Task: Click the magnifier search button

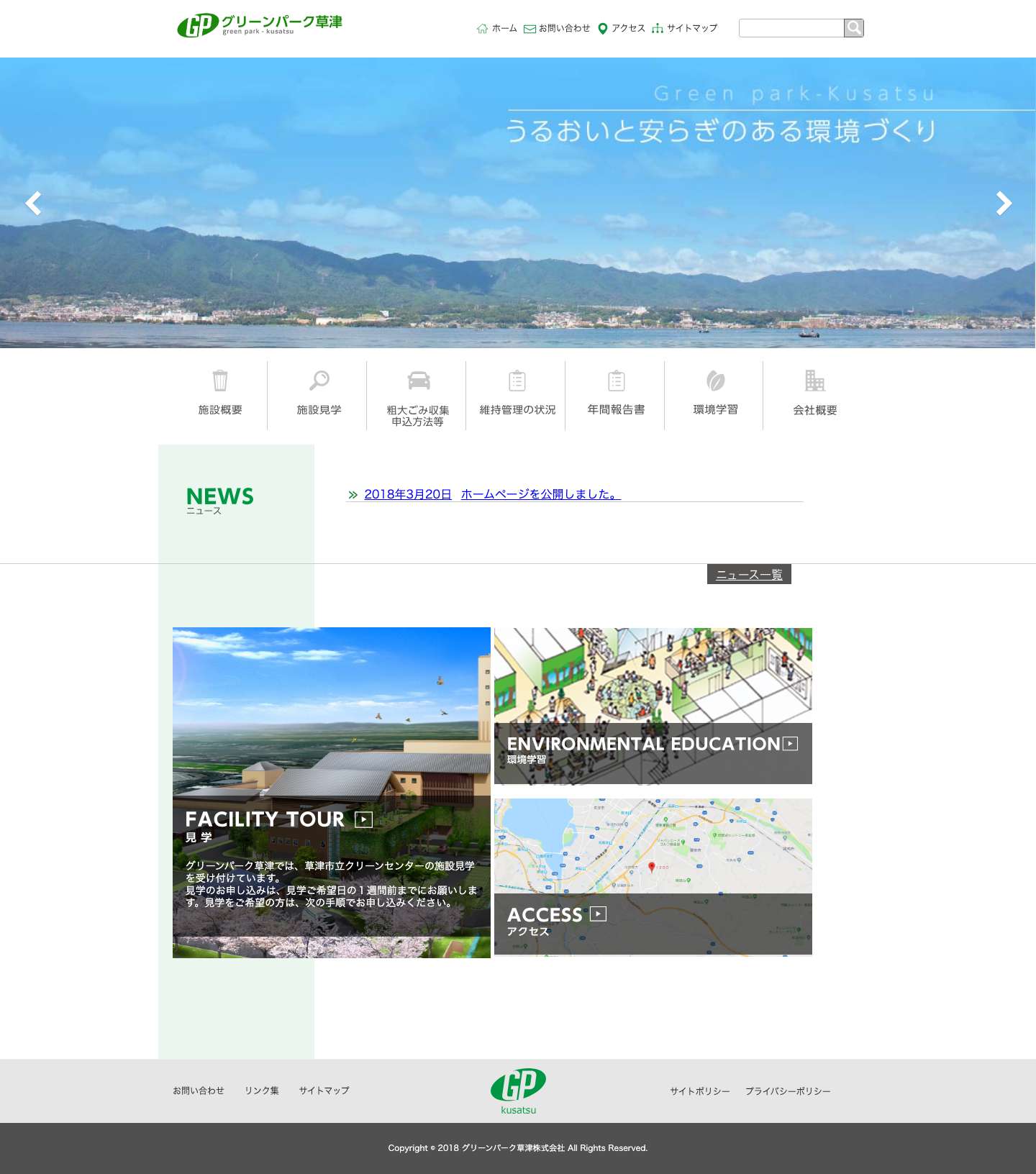Action: [853, 28]
